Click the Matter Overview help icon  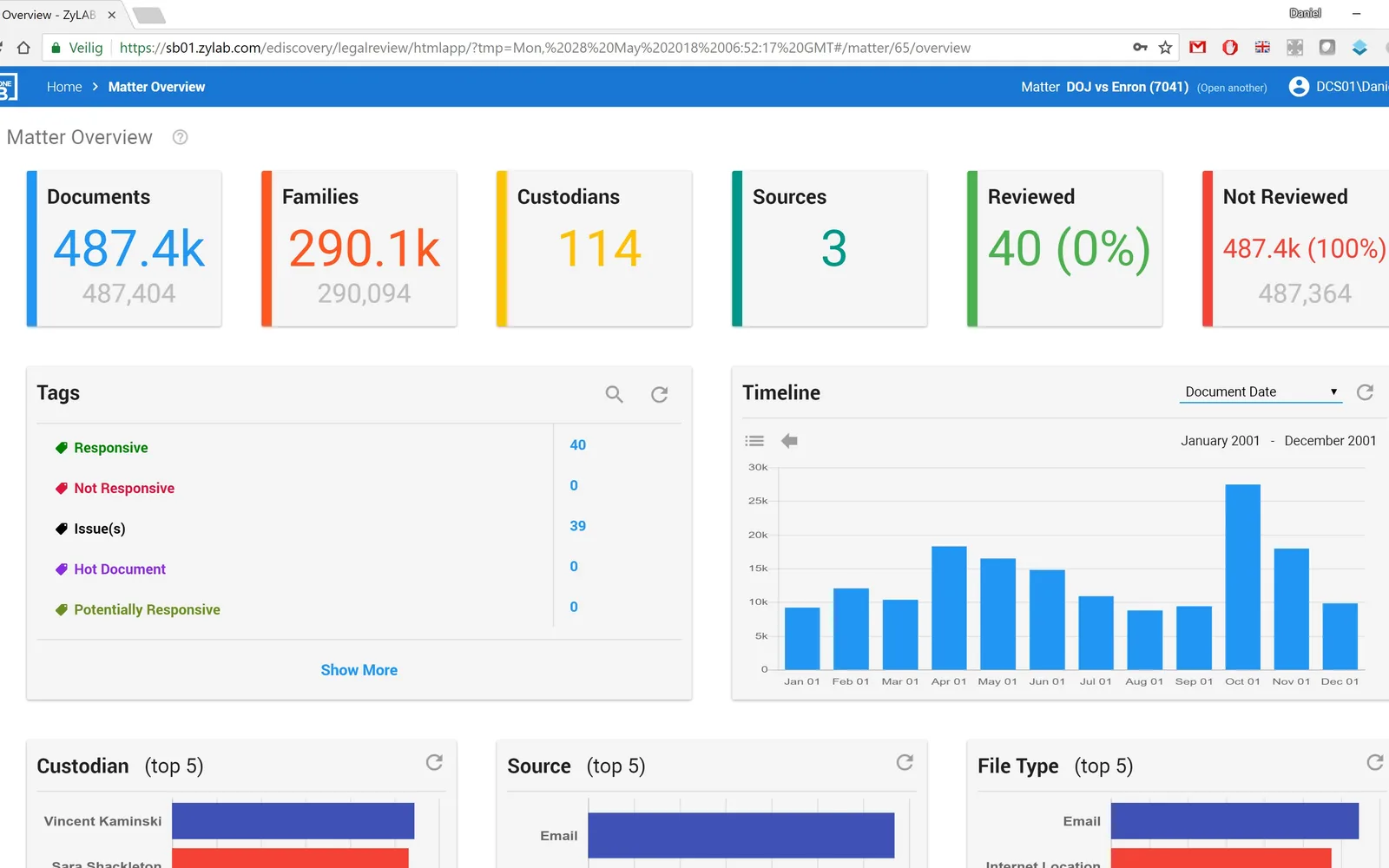pyautogui.click(x=180, y=137)
